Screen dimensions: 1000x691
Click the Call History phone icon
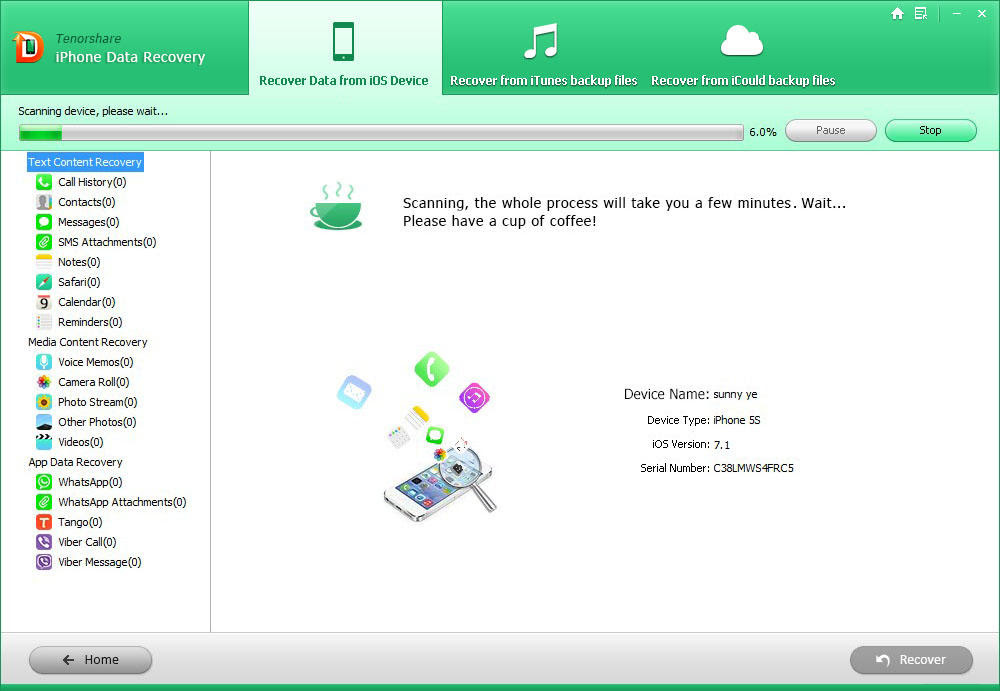[x=43, y=182]
